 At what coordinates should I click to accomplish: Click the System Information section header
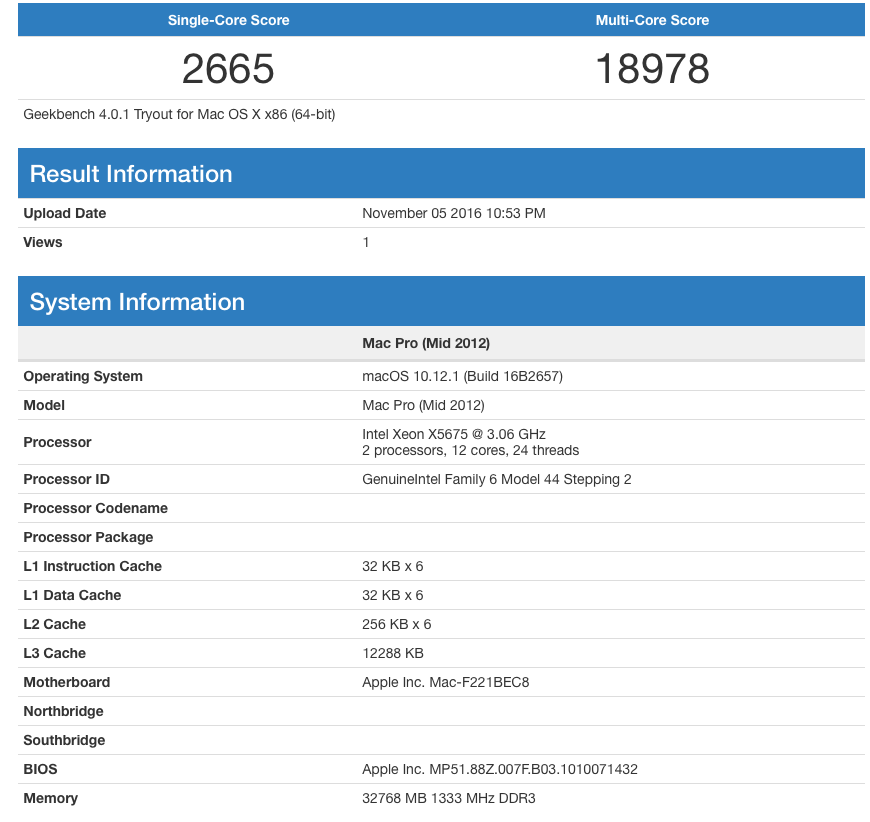point(441,301)
